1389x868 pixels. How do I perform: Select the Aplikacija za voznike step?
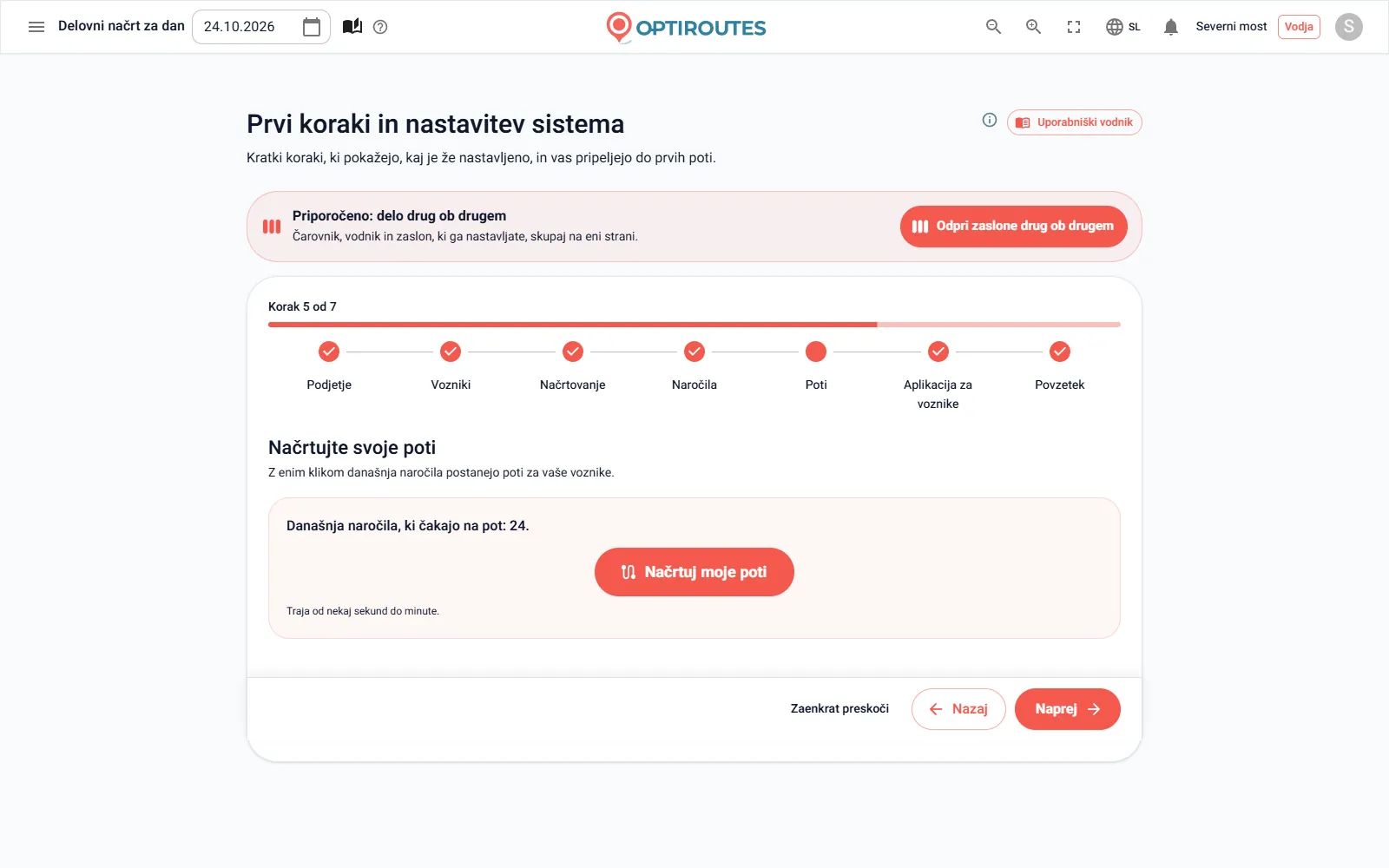click(938, 376)
